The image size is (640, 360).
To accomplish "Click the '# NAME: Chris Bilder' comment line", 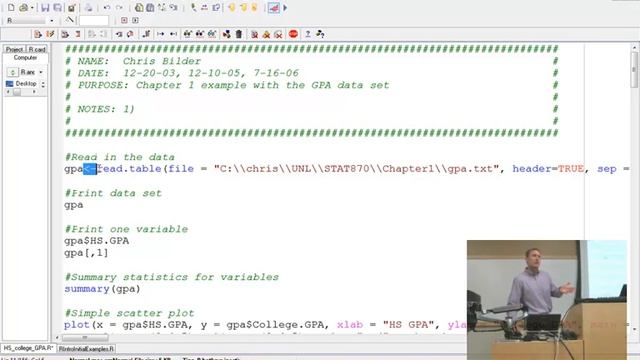I will tap(133, 61).
